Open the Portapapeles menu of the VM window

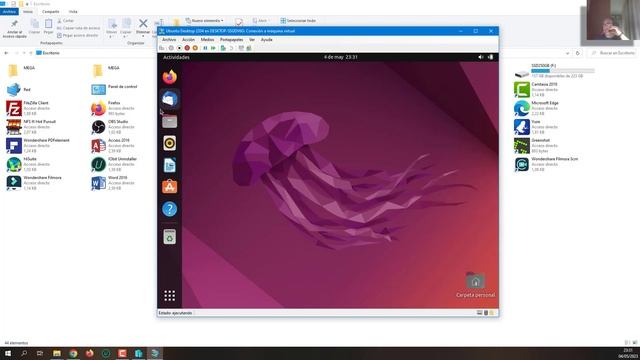pos(231,40)
